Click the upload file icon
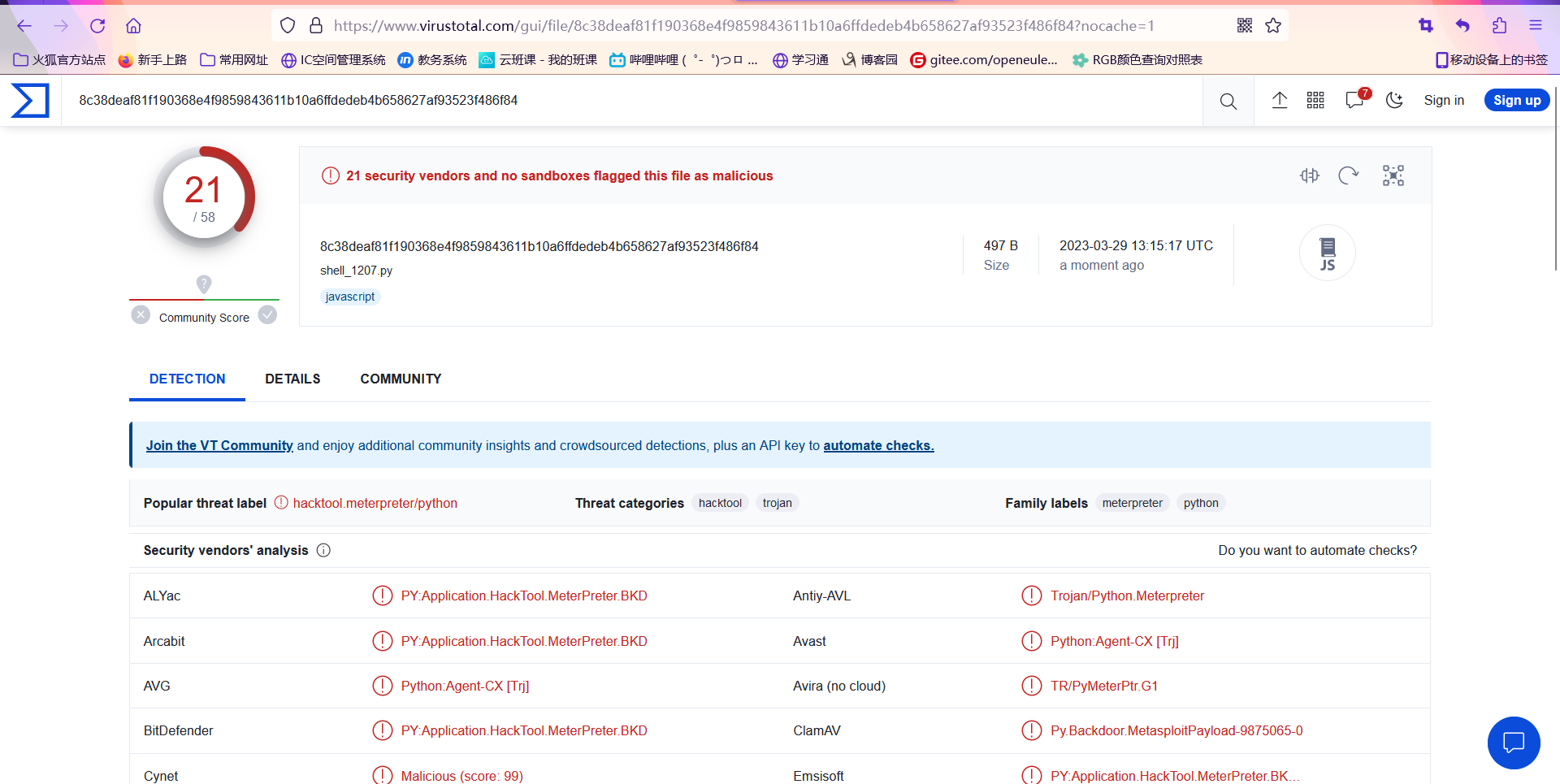The width and height of the screenshot is (1560, 784). 1280,100
